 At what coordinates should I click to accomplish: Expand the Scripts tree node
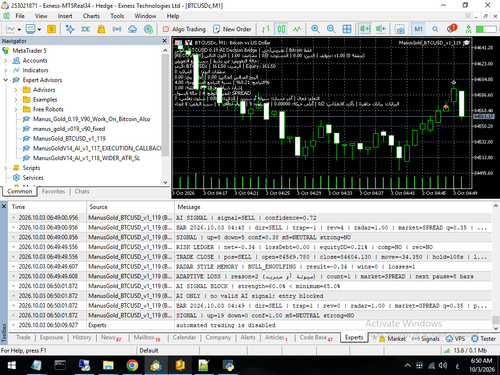(6, 168)
